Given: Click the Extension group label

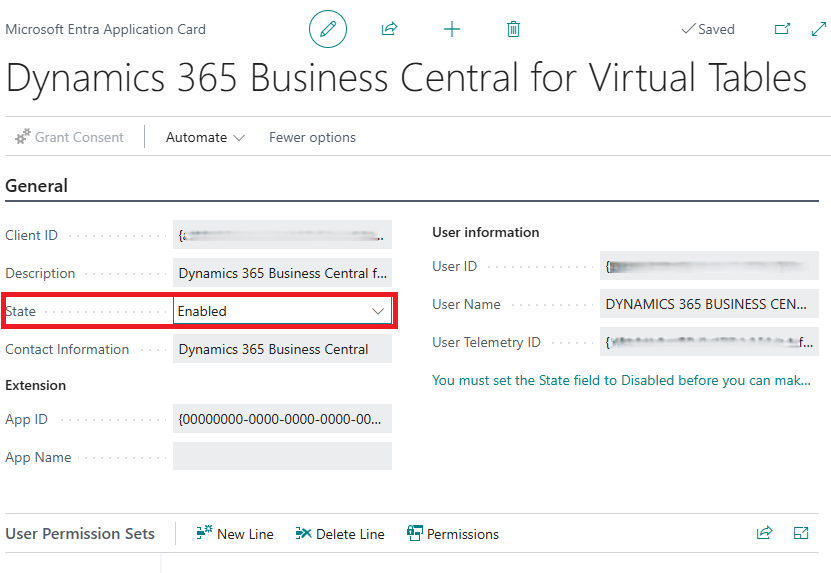Looking at the screenshot, I should pyautogui.click(x=36, y=385).
